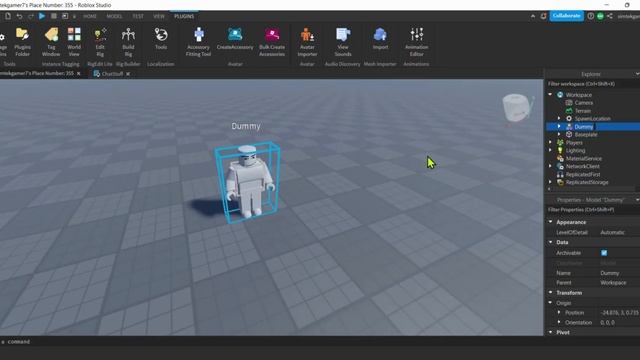Collapse the Data properties section
Viewport: 640px width, 360px height.
coord(550,242)
